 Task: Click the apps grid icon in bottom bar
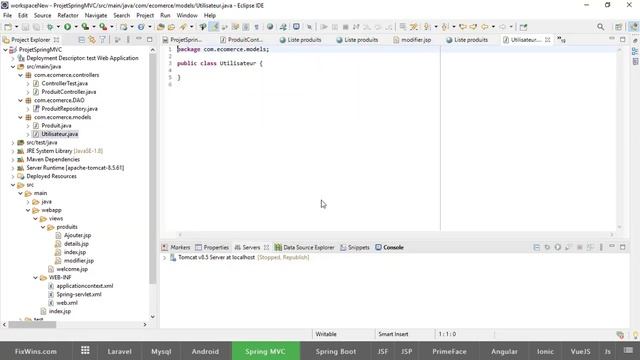coord(85,351)
